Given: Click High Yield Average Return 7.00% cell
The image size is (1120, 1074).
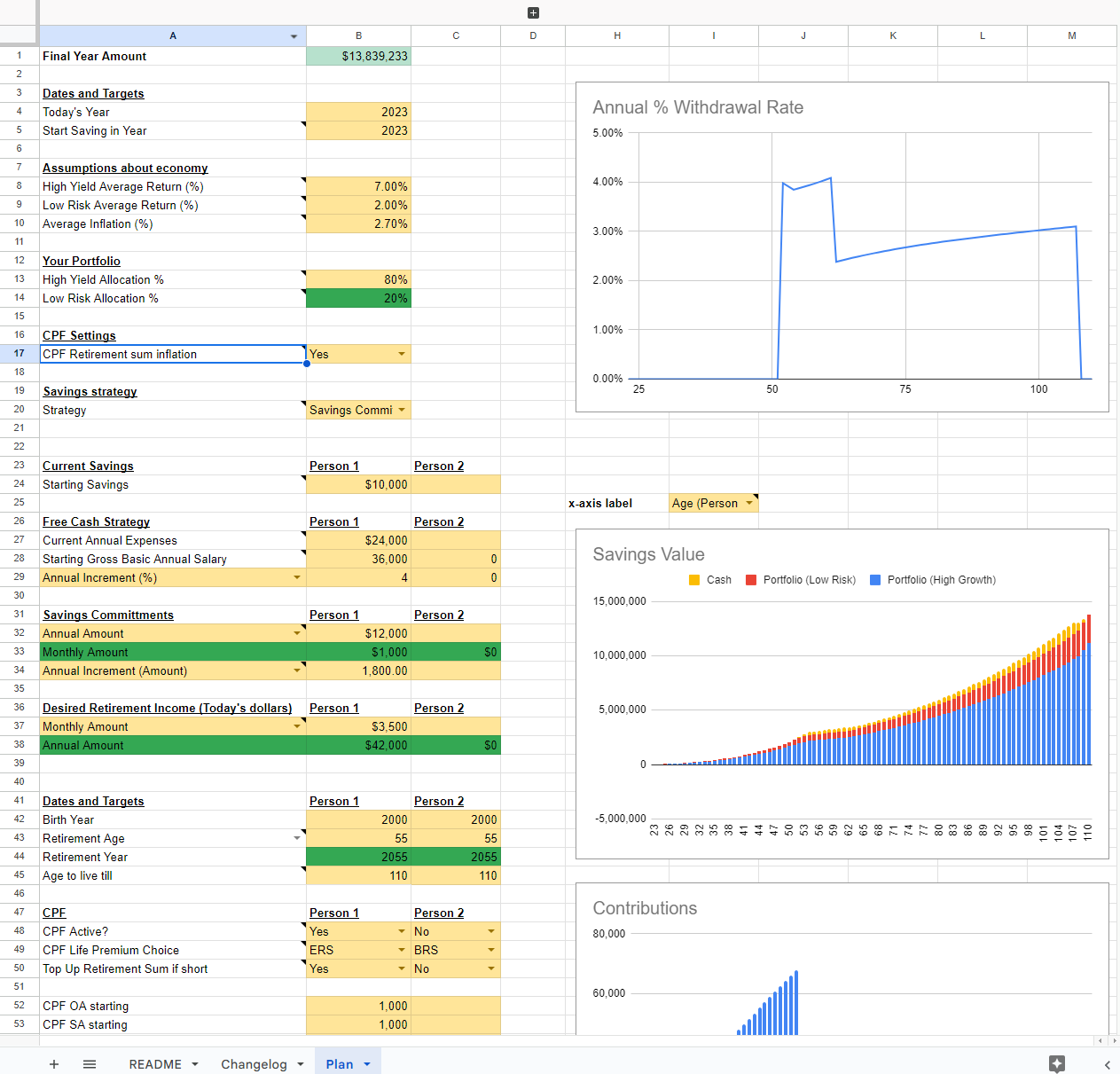Looking at the screenshot, I should pos(359,186).
